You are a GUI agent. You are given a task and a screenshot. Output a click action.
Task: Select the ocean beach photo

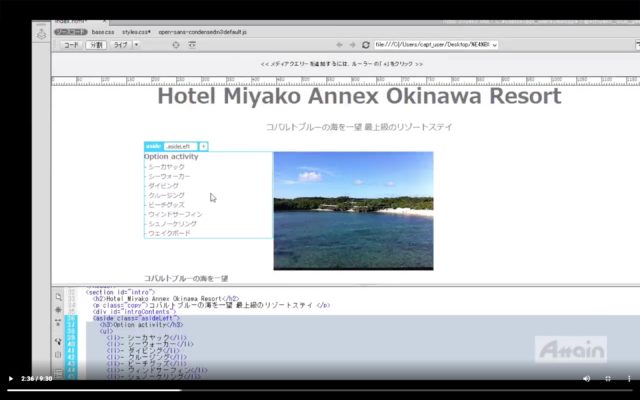point(353,211)
